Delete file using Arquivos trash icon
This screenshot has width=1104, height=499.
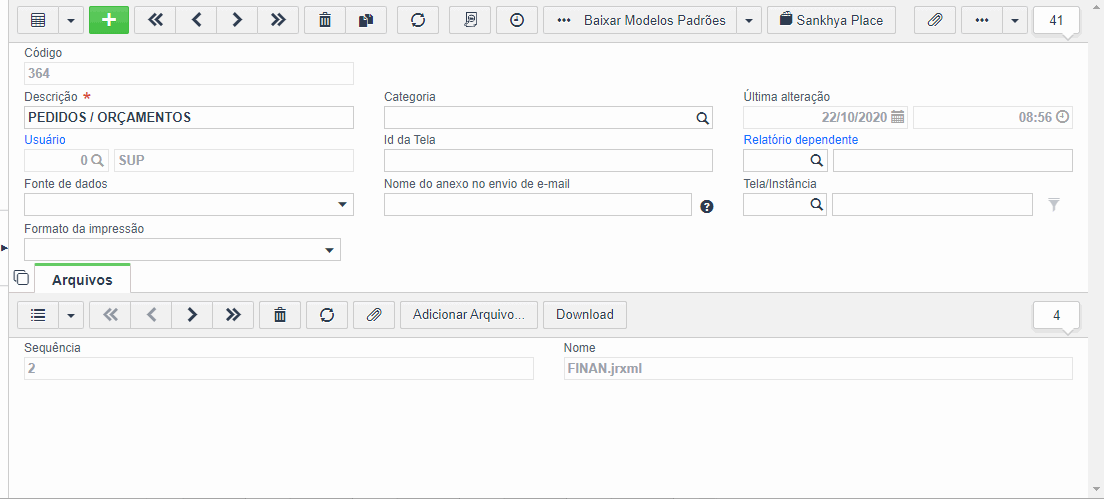[x=280, y=315]
